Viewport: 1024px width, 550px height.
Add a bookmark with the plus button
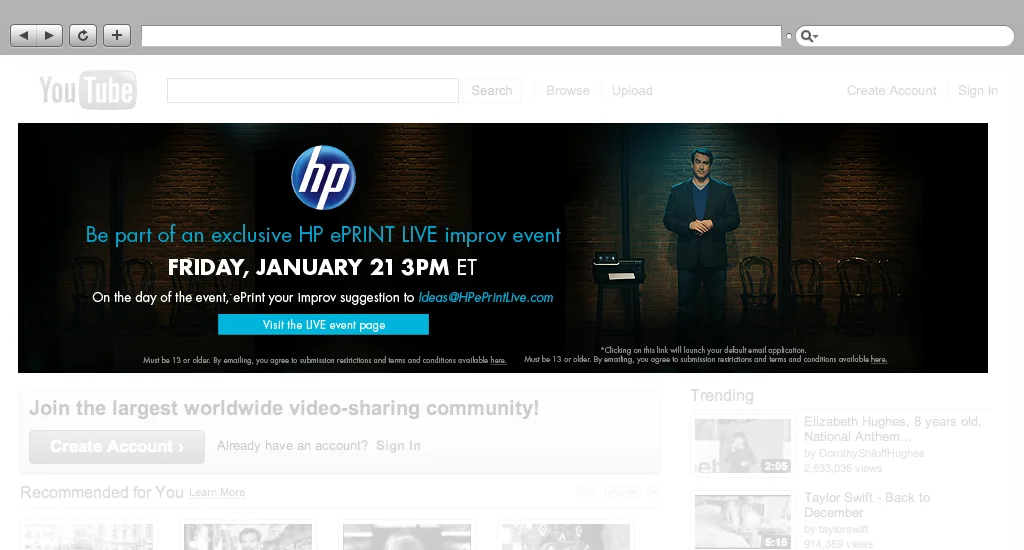pyautogui.click(x=117, y=35)
